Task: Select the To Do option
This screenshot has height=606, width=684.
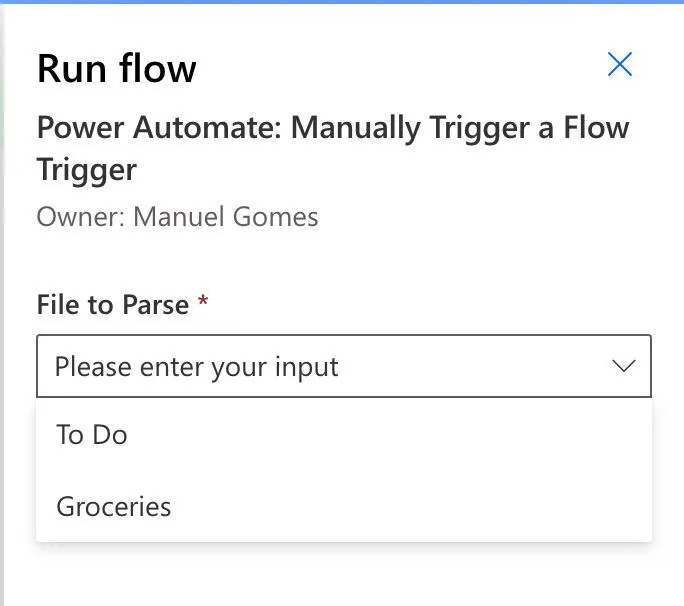Action: [x=92, y=435]
